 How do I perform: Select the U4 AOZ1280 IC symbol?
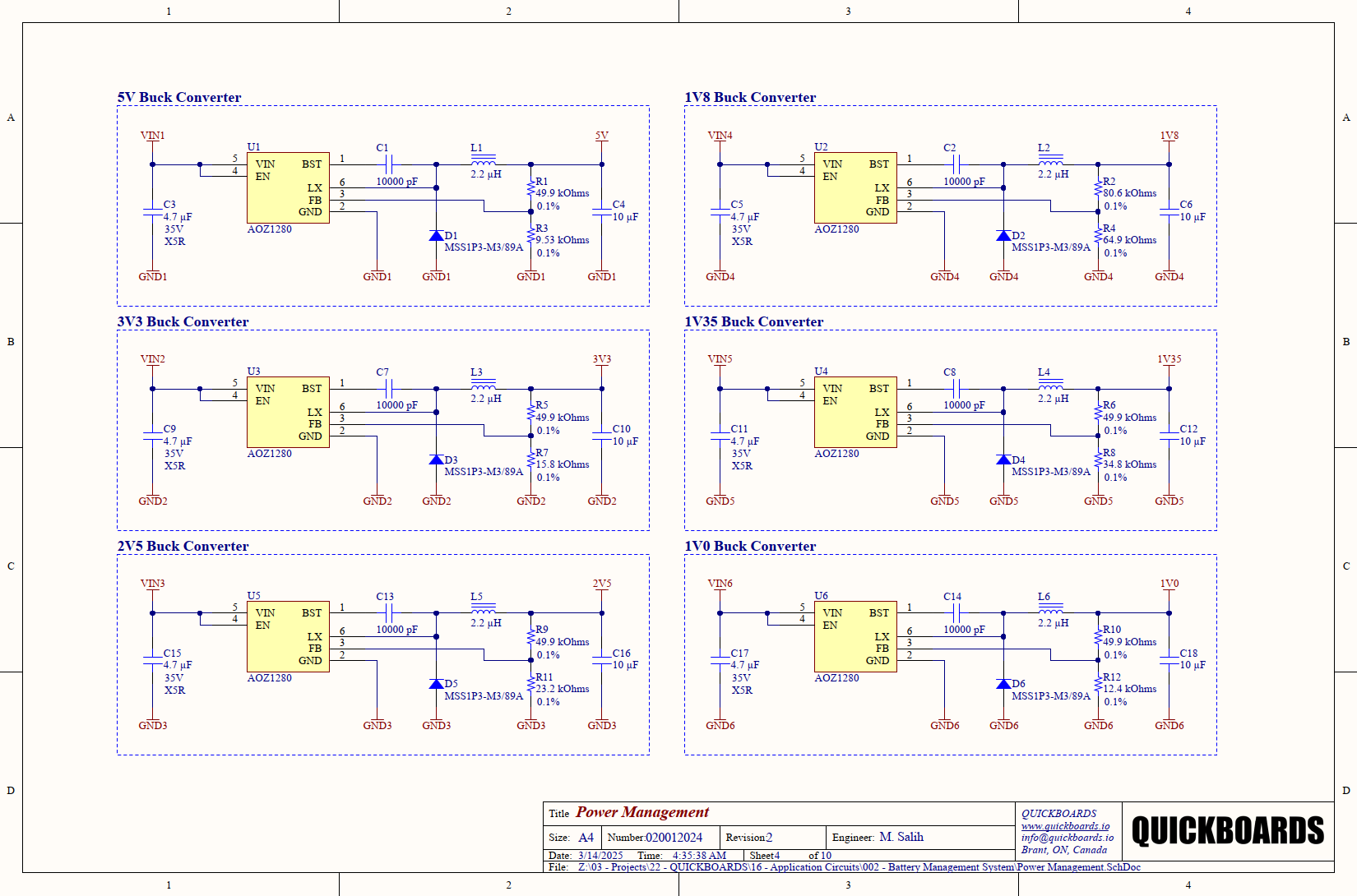coord(855,412)
